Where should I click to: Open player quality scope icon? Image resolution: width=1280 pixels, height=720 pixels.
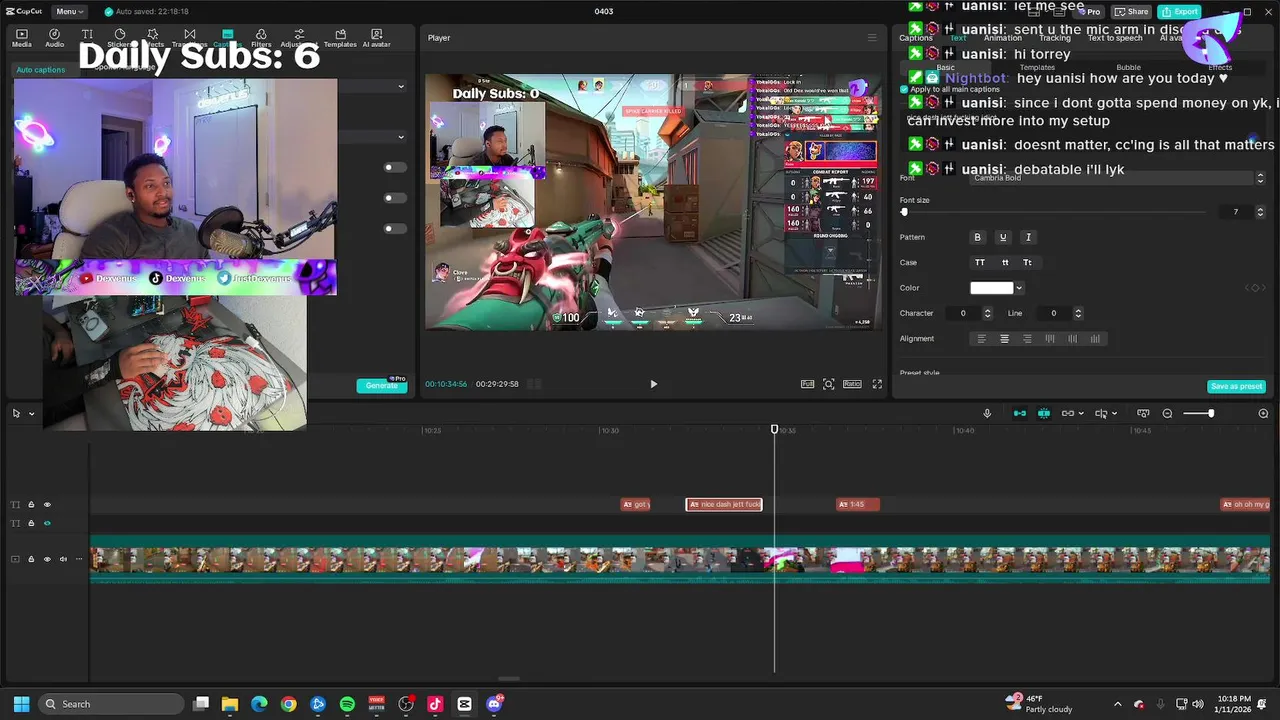(x=807, y=384)
